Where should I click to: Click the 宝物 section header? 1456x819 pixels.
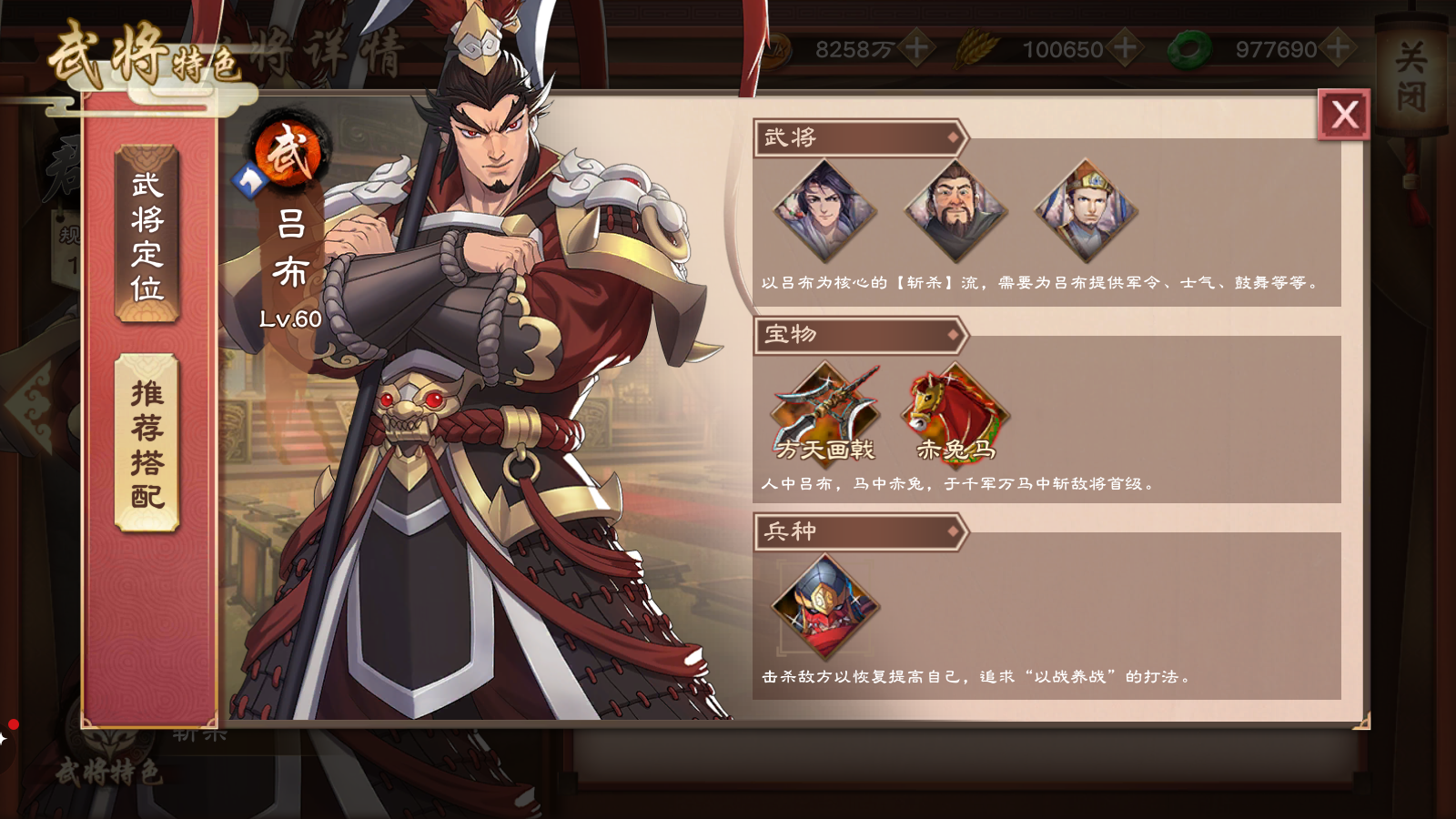pos(860,334)
